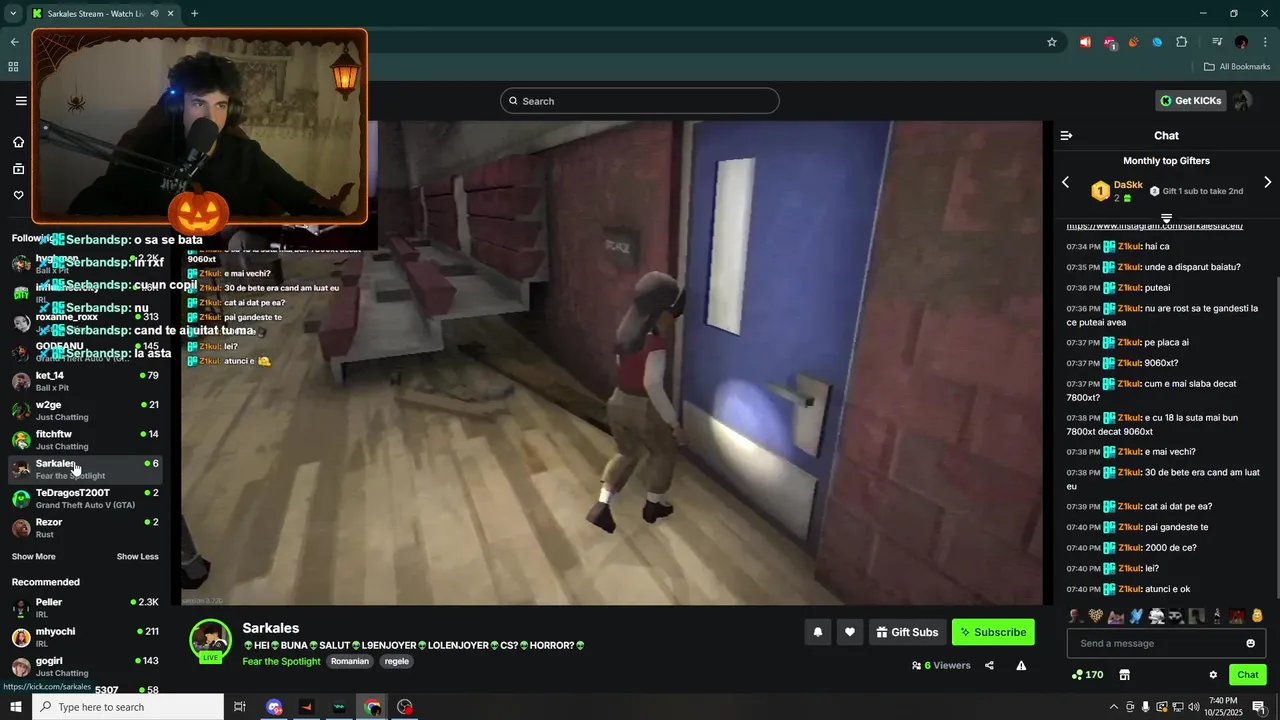Open the recommended gogirl channel

pos(86,666)
